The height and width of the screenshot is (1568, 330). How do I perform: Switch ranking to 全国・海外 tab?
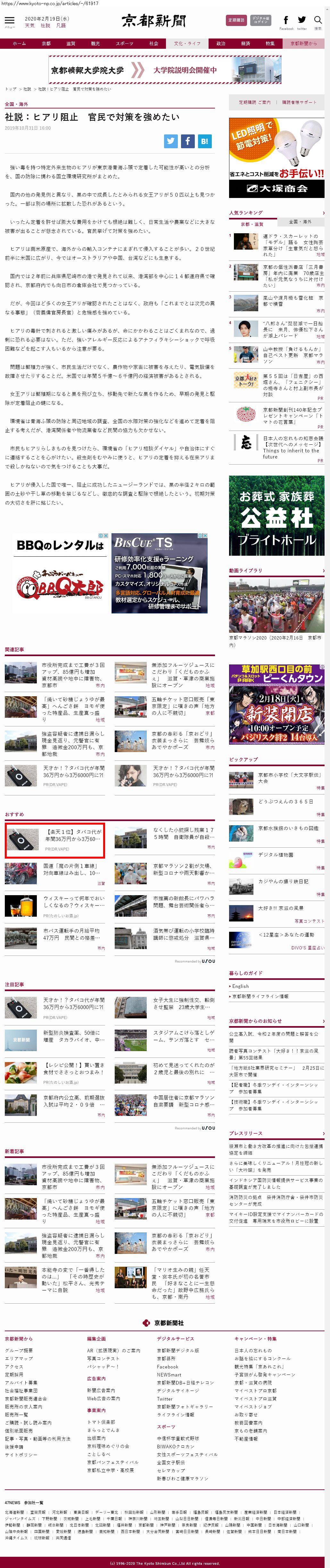coord(300,222)
